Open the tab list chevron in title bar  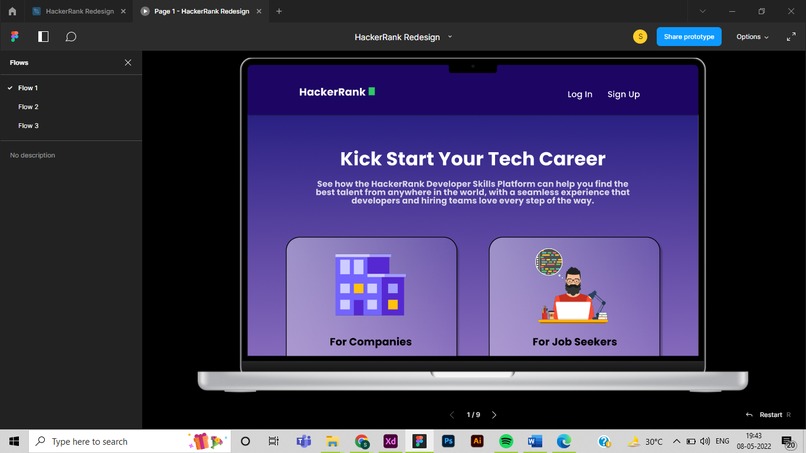click(702, 11)
